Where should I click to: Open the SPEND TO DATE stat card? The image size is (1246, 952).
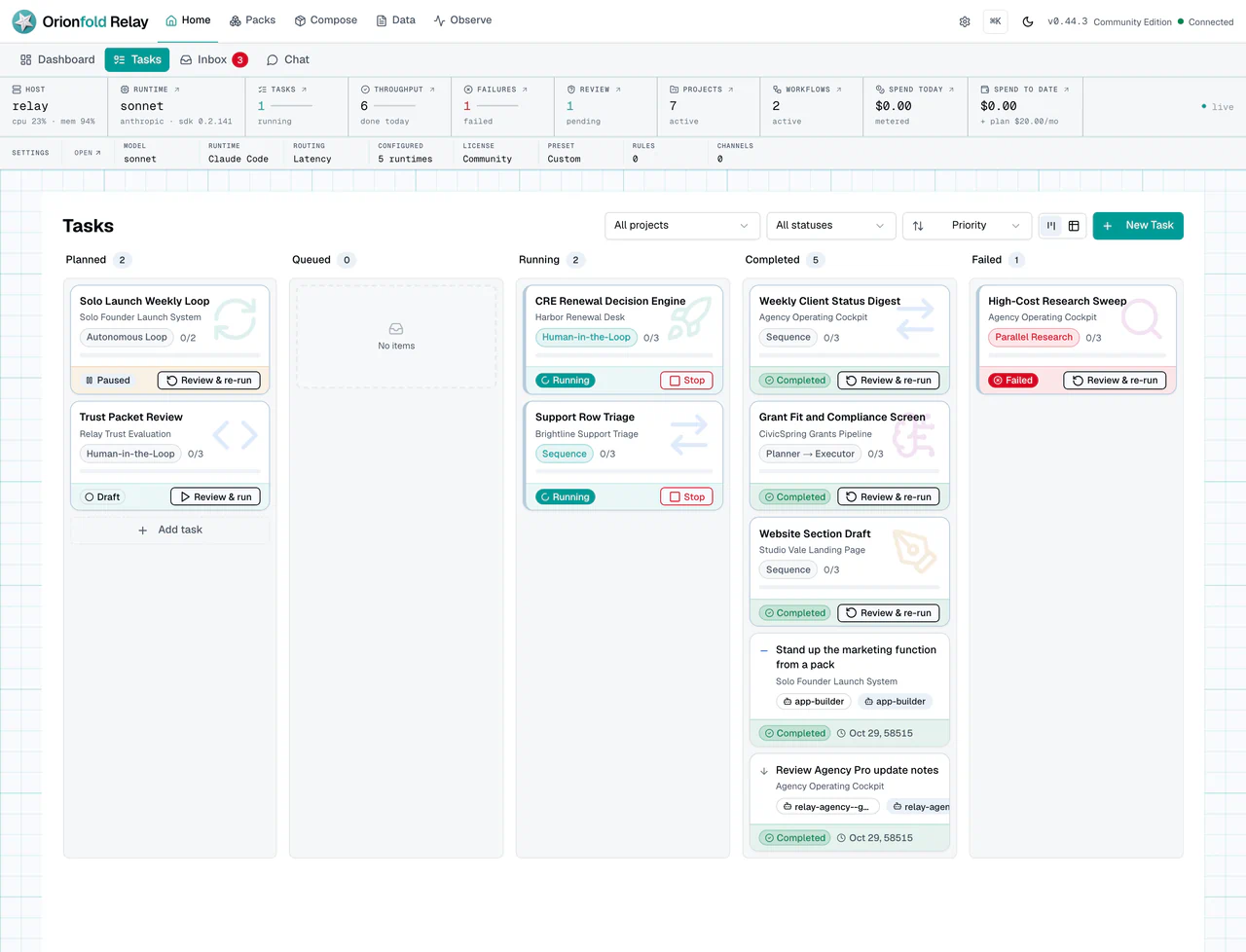click(1025, 106)
